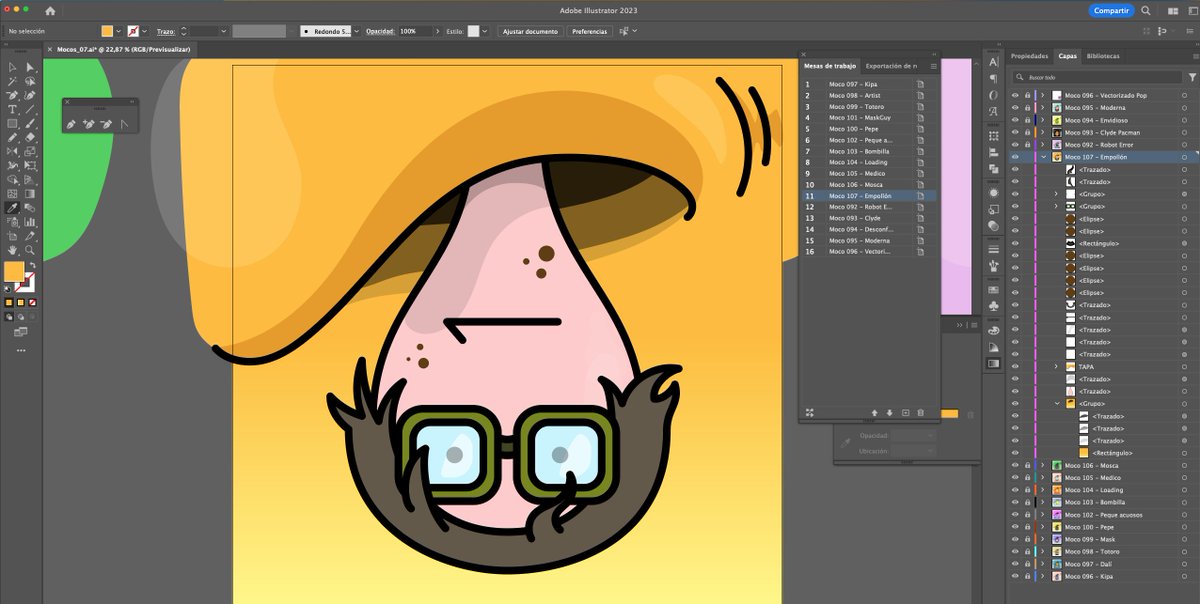Open the layers filter funnel icon
Image resolution: width=1200 pixels, height=604 pixels.
pyautogui.click(x=1192, y=76)
